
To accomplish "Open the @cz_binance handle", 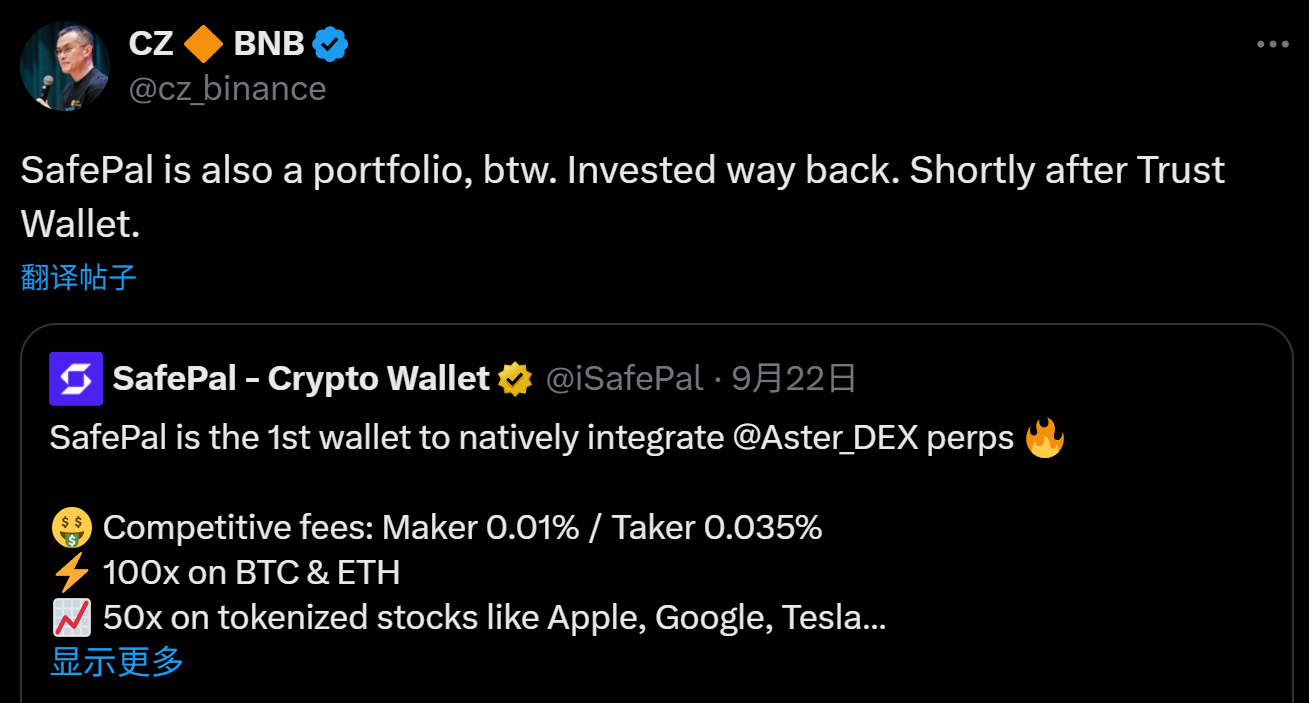I will pyautogui.click(x=227, y=89).
